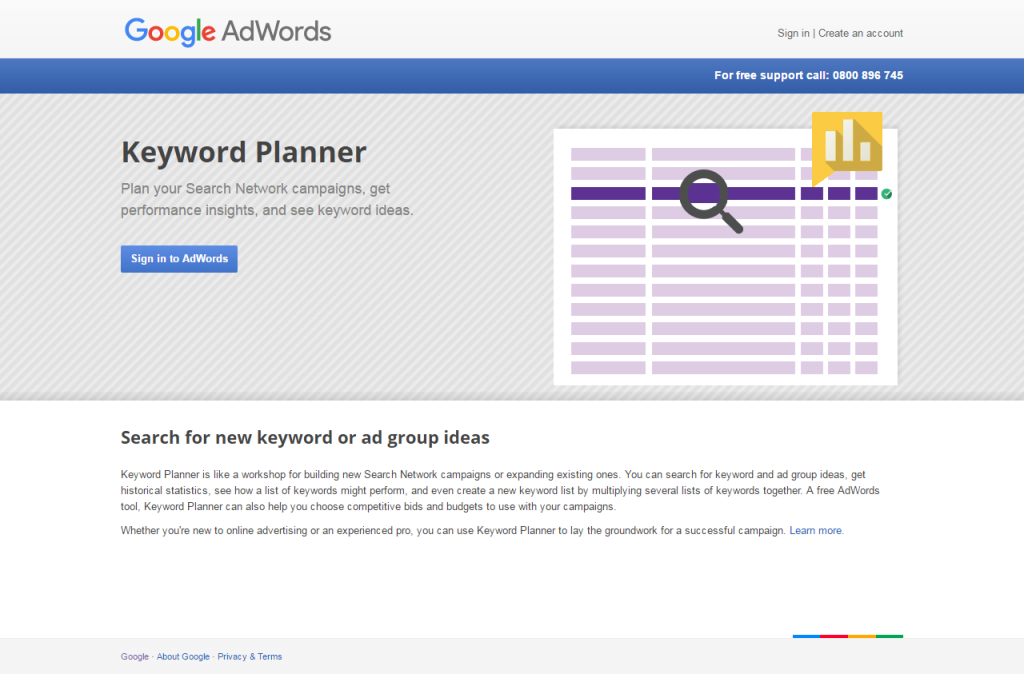Click the Sign in to AdWords button

[x=179, y=259]
